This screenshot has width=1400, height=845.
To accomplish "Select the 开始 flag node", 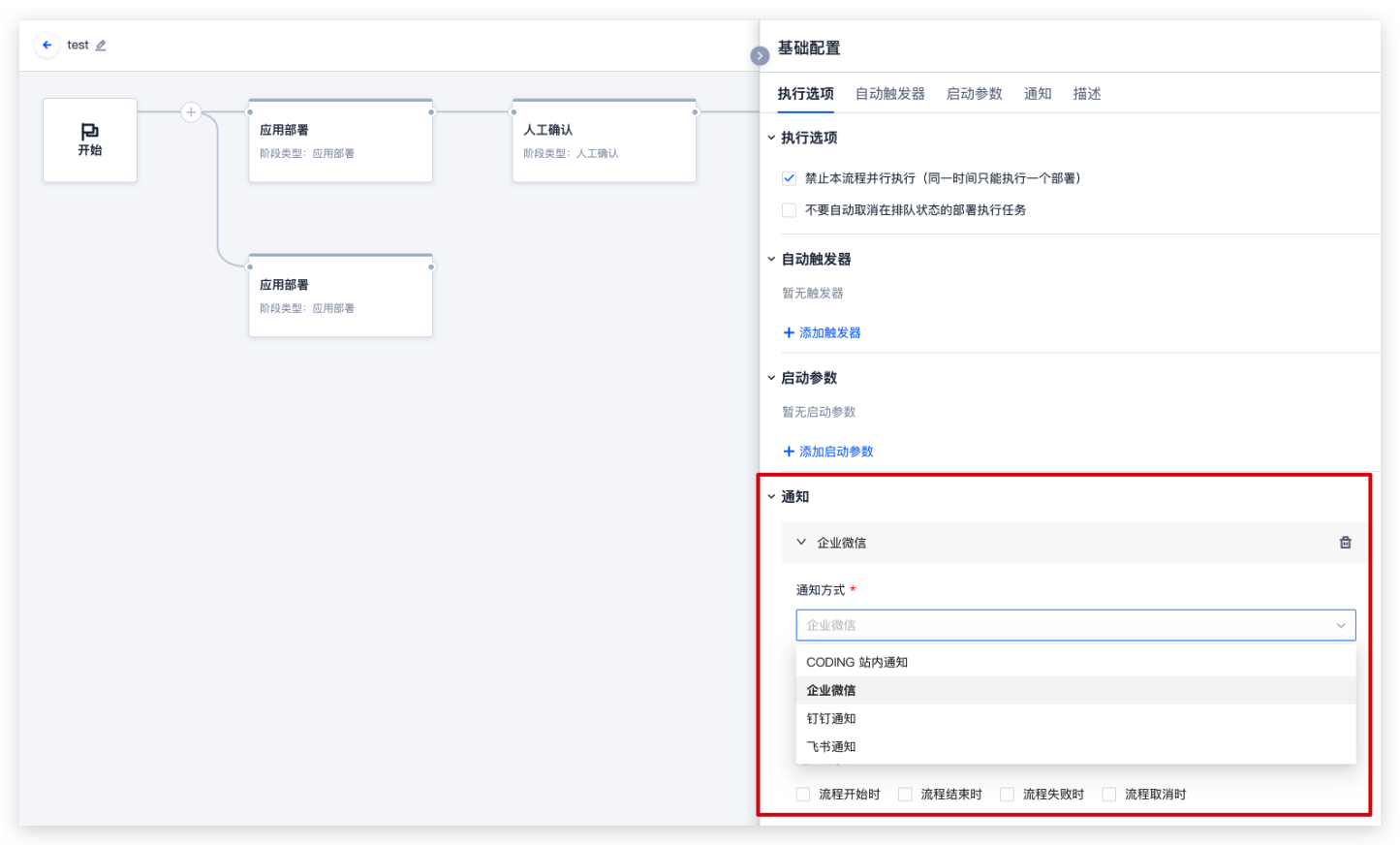I will click(90, 141).
